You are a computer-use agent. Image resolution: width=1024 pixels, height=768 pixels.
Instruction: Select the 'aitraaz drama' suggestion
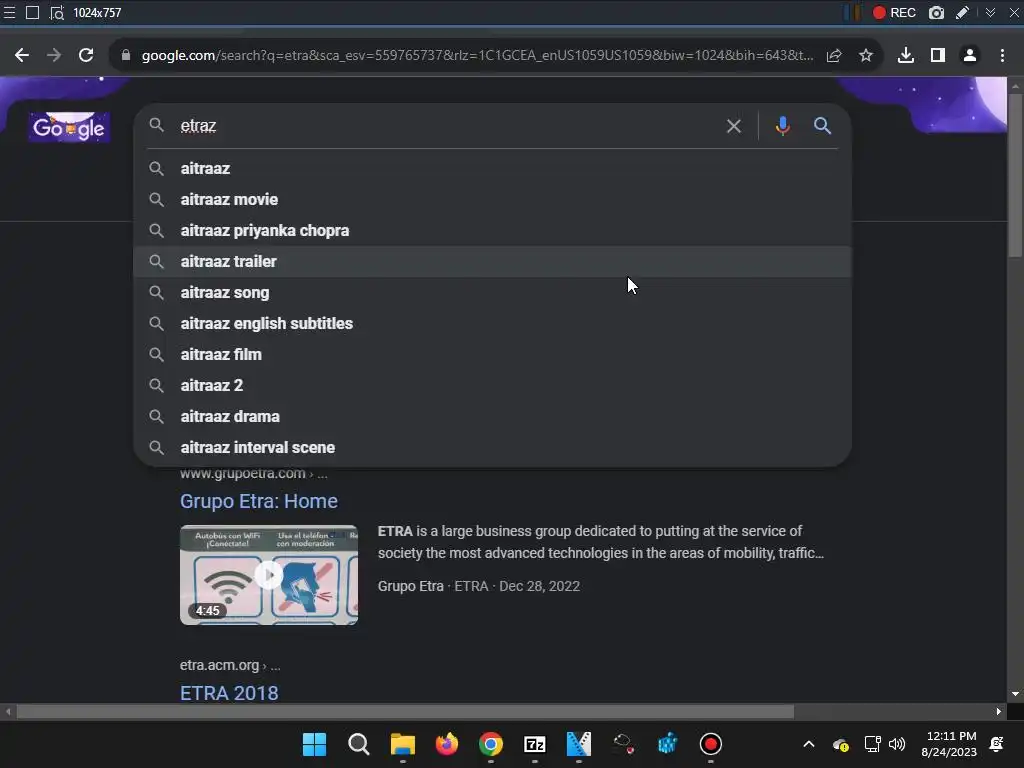[x=492, y=417]
